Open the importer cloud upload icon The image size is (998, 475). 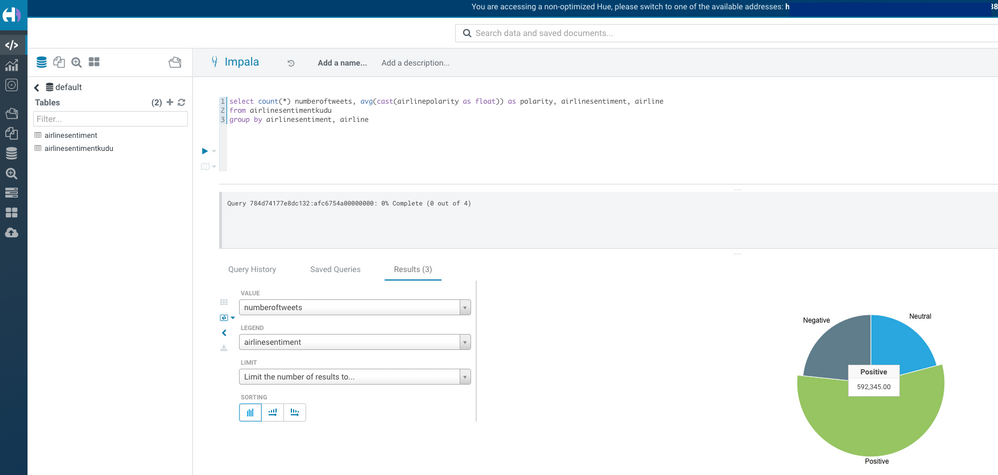(11, 232)
